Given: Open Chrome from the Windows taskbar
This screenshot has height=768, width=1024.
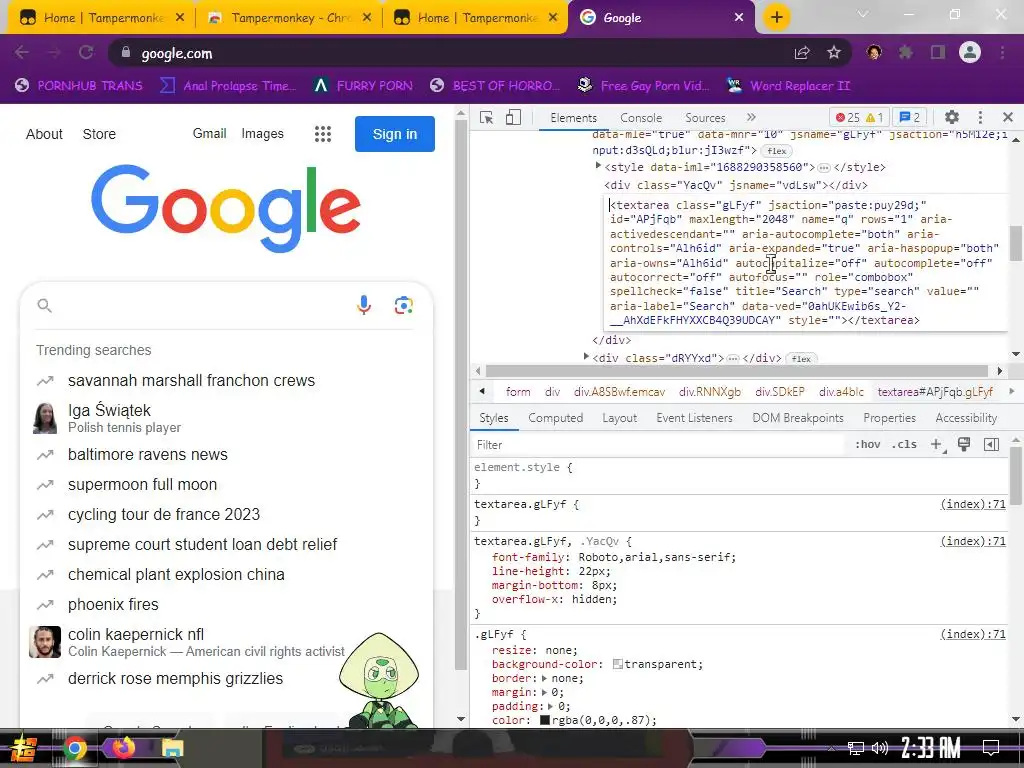Looking at the screenshot, I should coord(74,748).
